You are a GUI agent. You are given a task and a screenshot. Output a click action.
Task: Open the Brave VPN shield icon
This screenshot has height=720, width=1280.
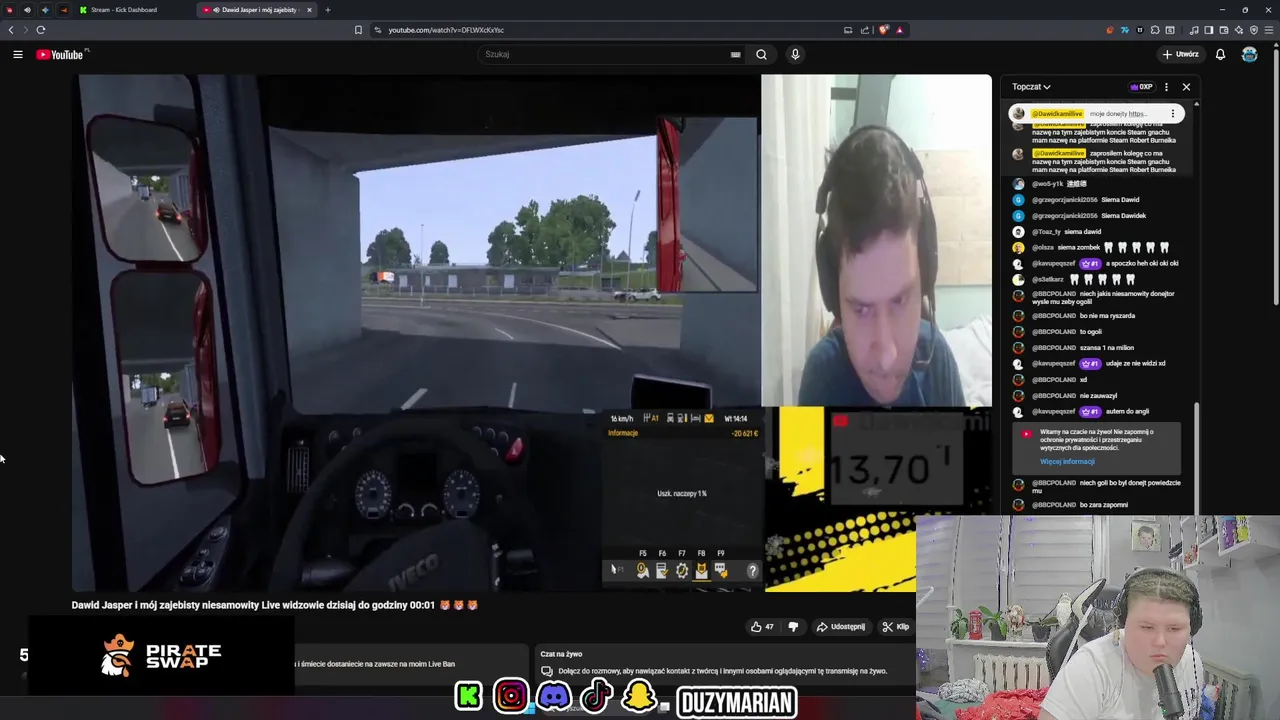pos(1253,30)
